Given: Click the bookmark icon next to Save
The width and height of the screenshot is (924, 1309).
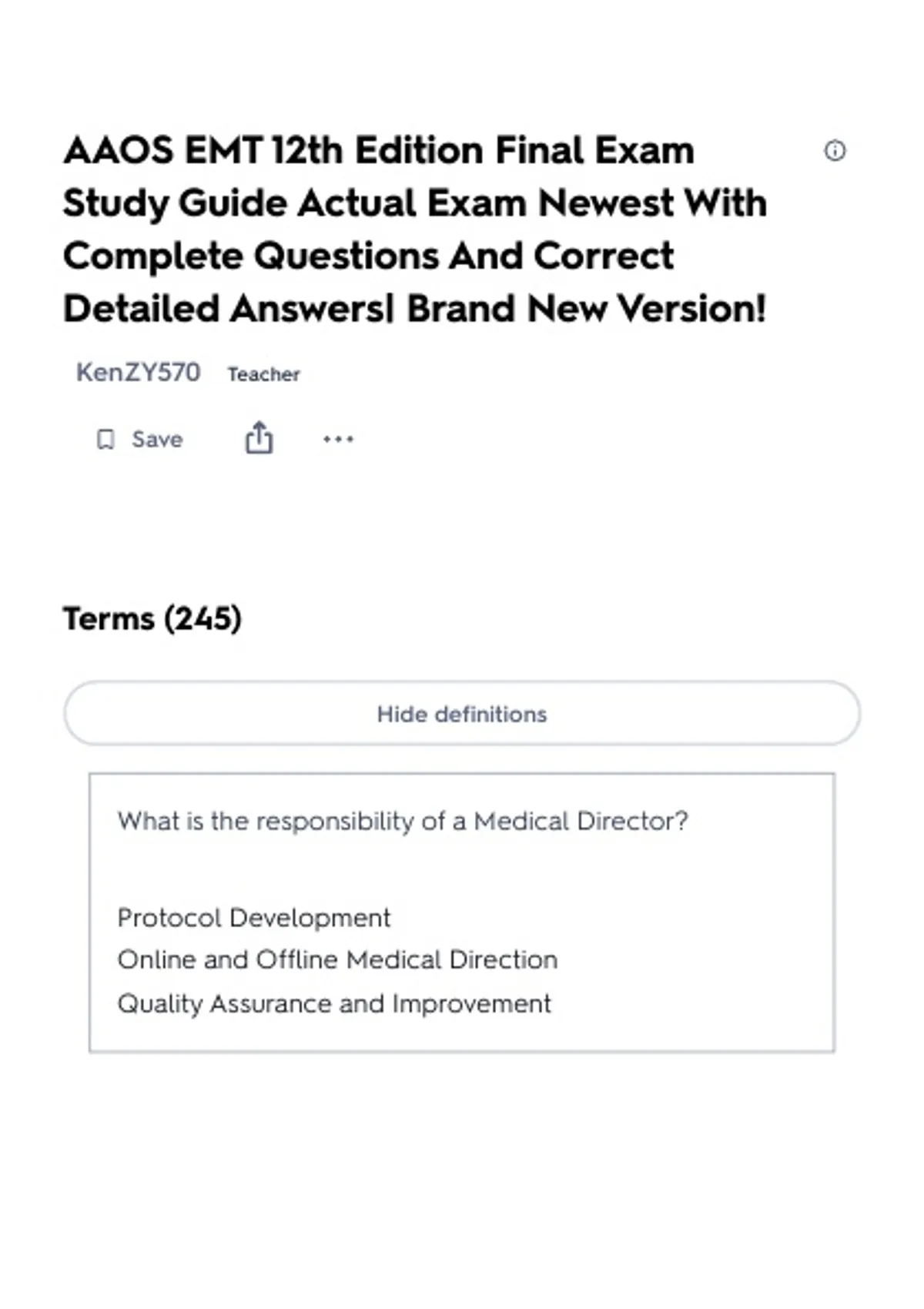Looking at the screenshot, I should (x=105, y=440).
